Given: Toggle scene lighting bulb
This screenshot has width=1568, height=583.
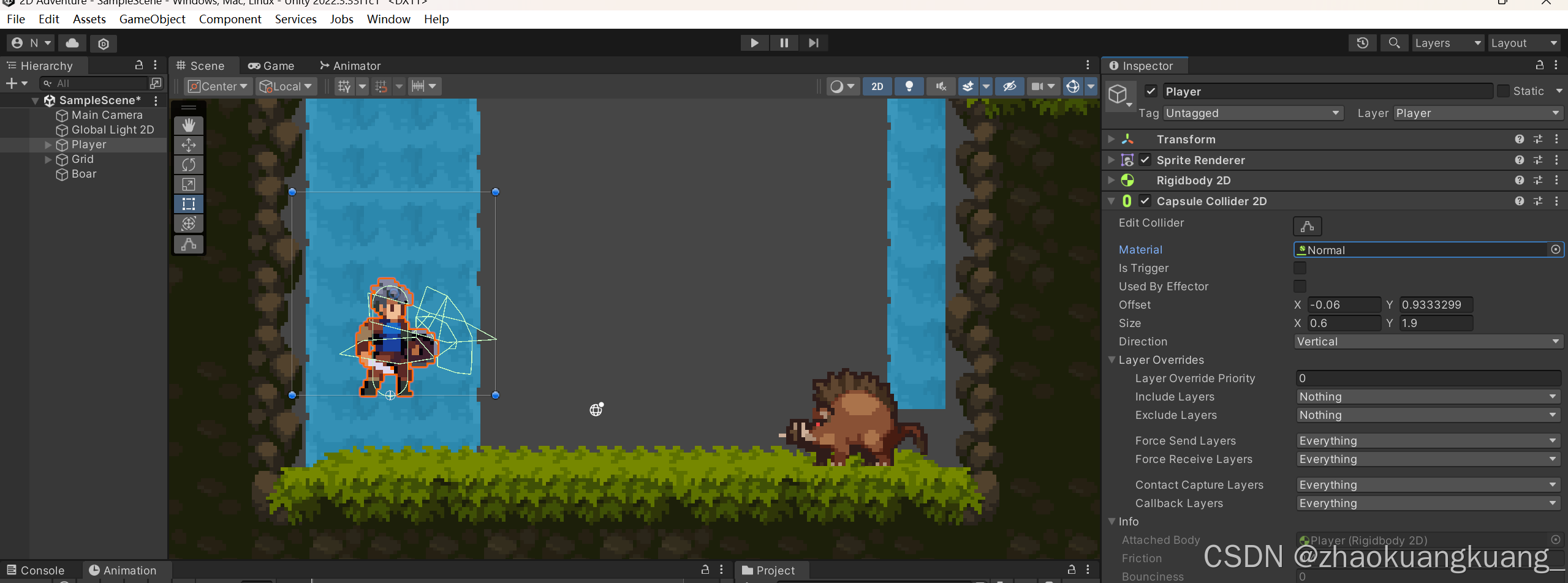Looking at the screenshot, I should (x=909, y=86).
